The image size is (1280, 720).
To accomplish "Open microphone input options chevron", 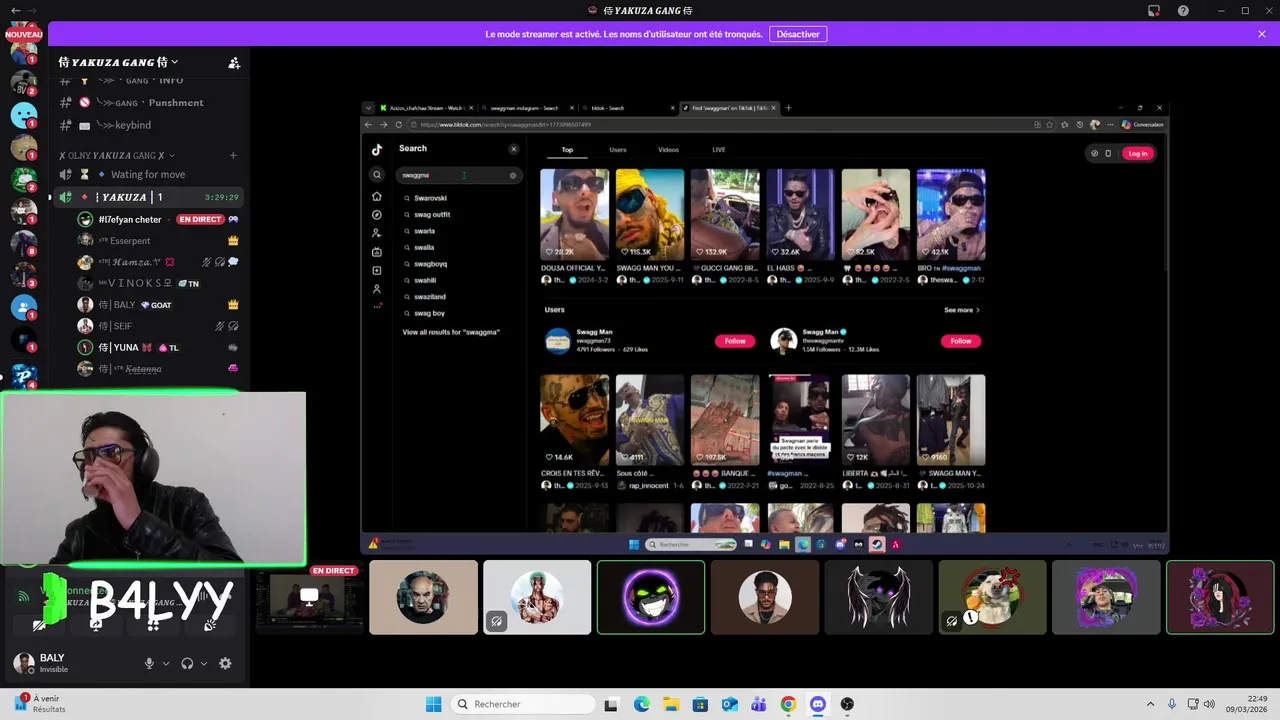I will pos(166,663).
